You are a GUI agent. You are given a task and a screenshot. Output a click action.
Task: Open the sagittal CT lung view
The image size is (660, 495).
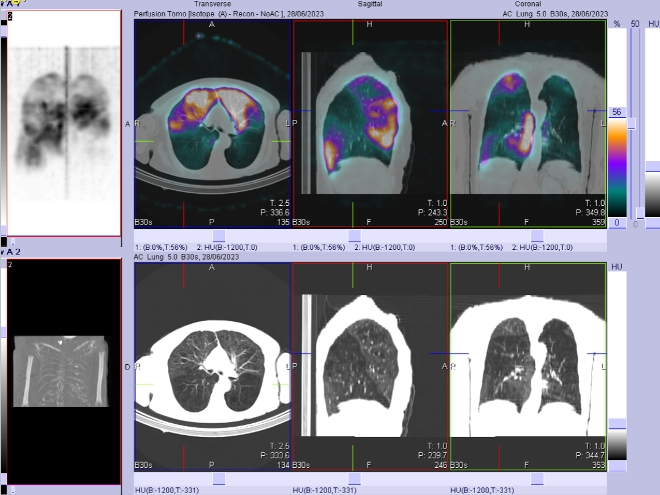370,365
